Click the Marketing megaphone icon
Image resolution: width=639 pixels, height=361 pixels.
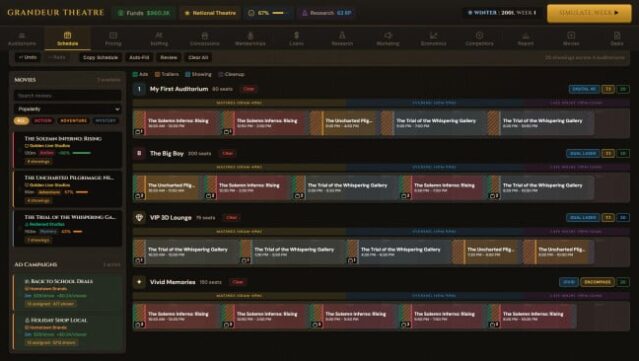coord(388,35)
